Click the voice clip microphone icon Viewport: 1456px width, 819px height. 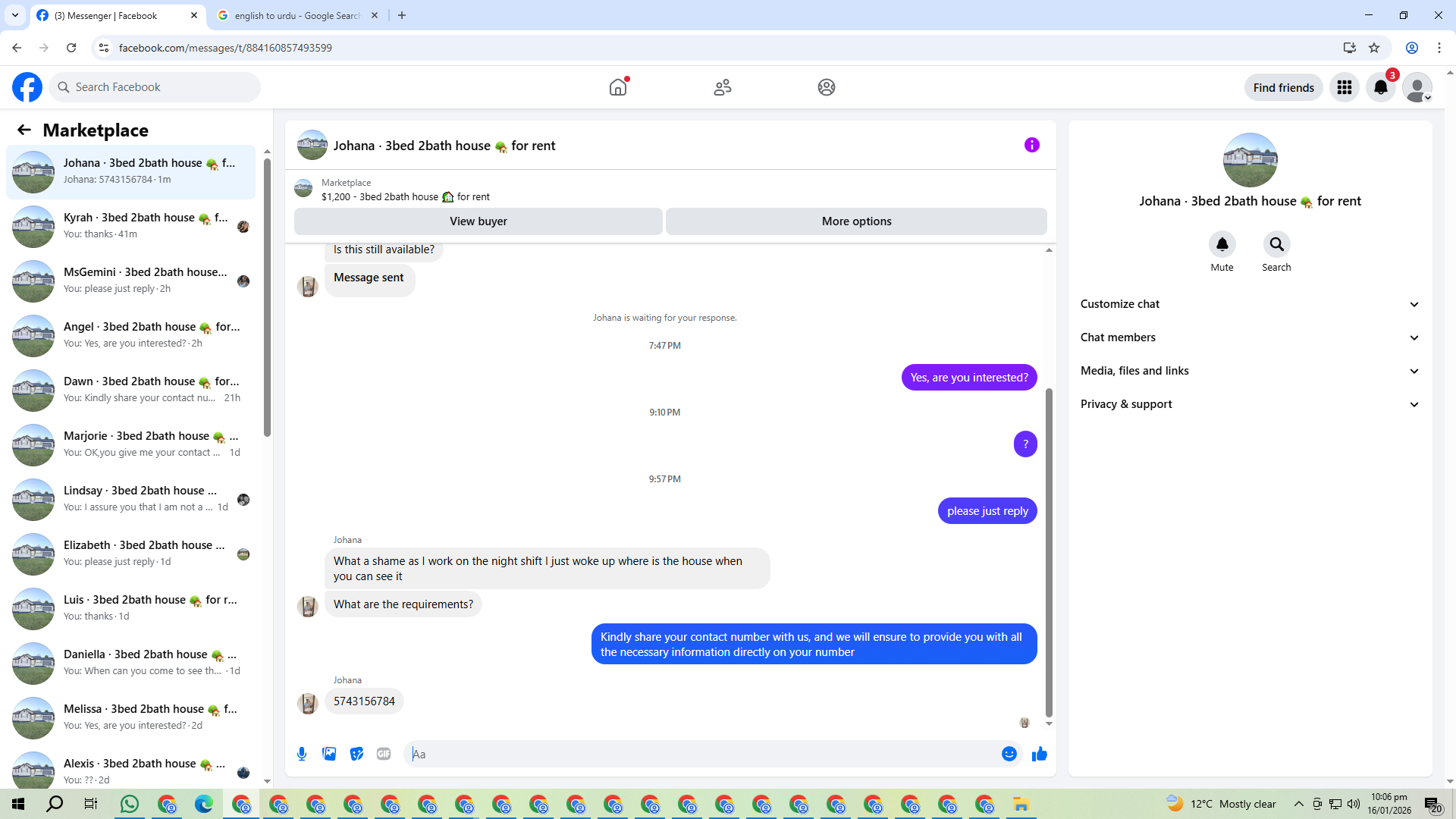pos(302,754)
